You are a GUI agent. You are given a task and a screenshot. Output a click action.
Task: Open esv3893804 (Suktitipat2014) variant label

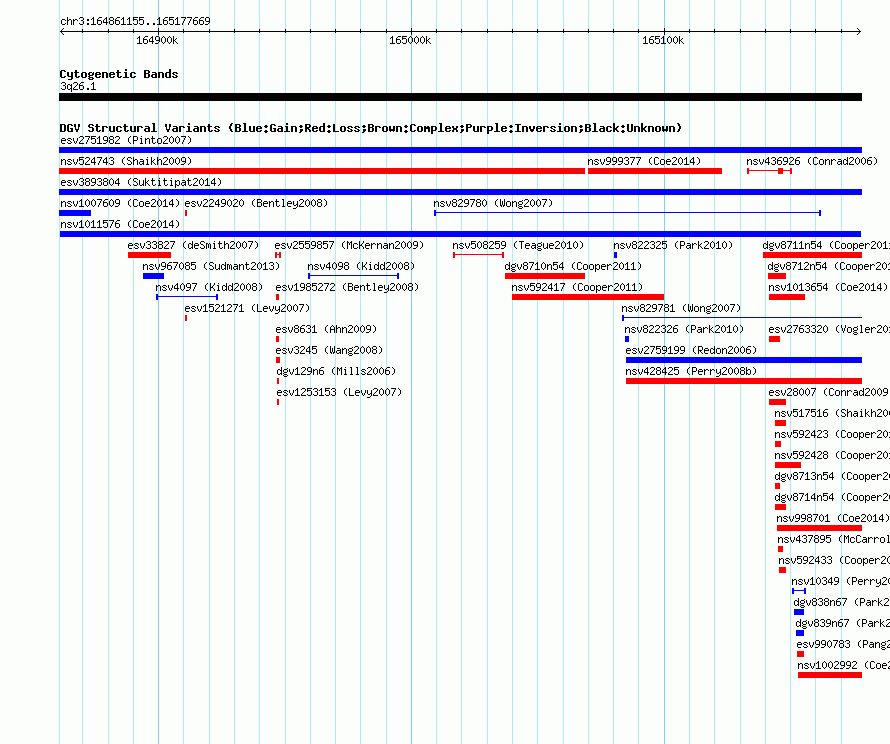tap(141, 182)
